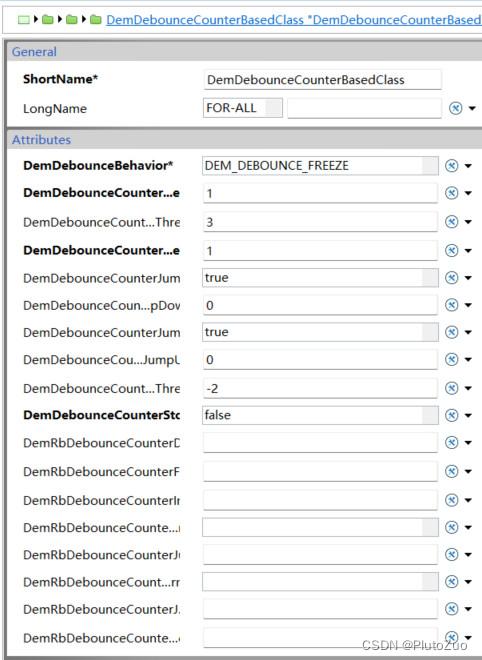Select the General section header

click(x=34, y=52)
